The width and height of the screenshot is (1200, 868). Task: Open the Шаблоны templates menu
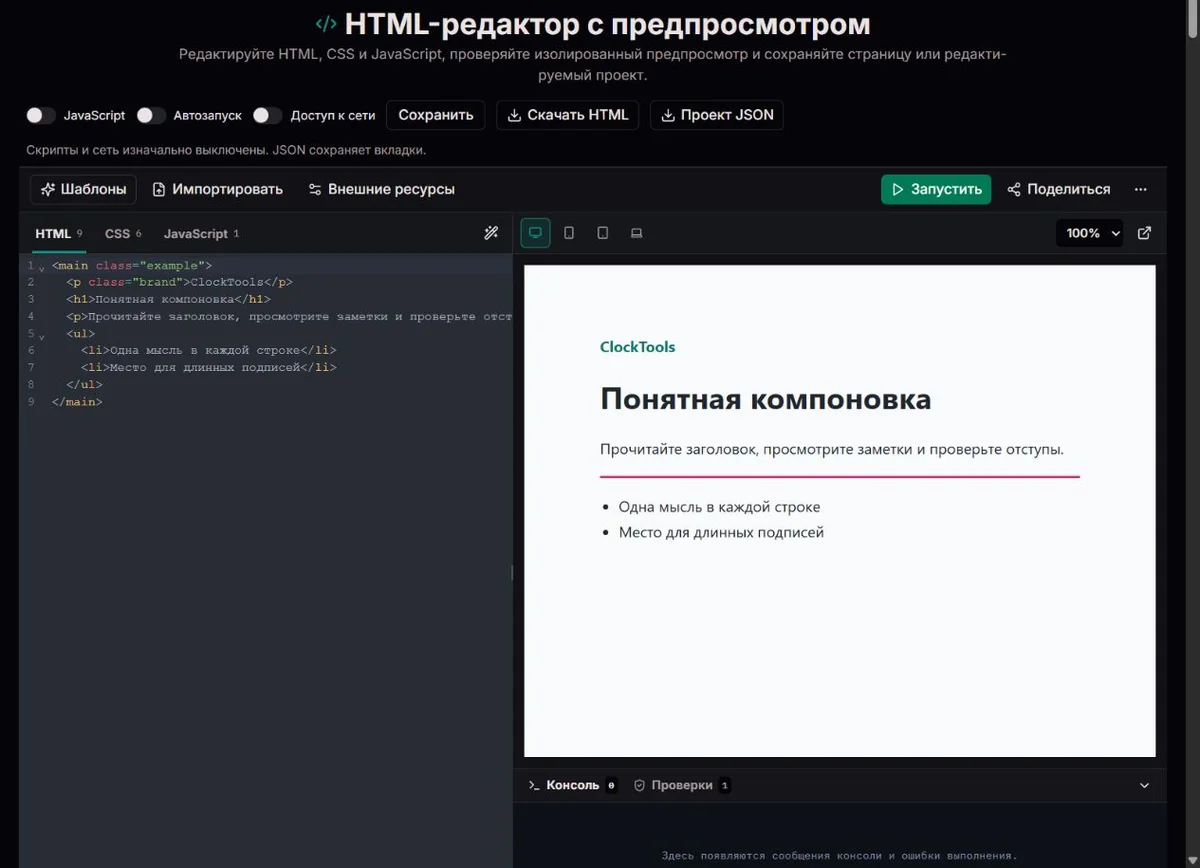84,189
